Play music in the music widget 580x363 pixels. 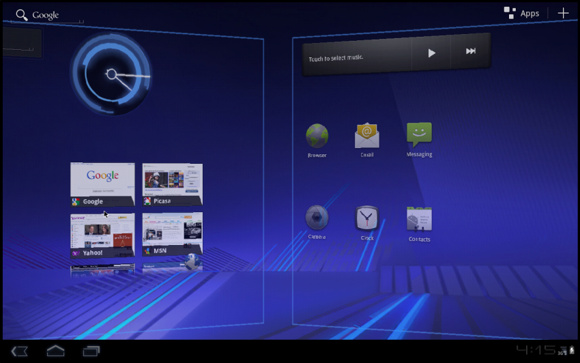(x=431, y=53)
